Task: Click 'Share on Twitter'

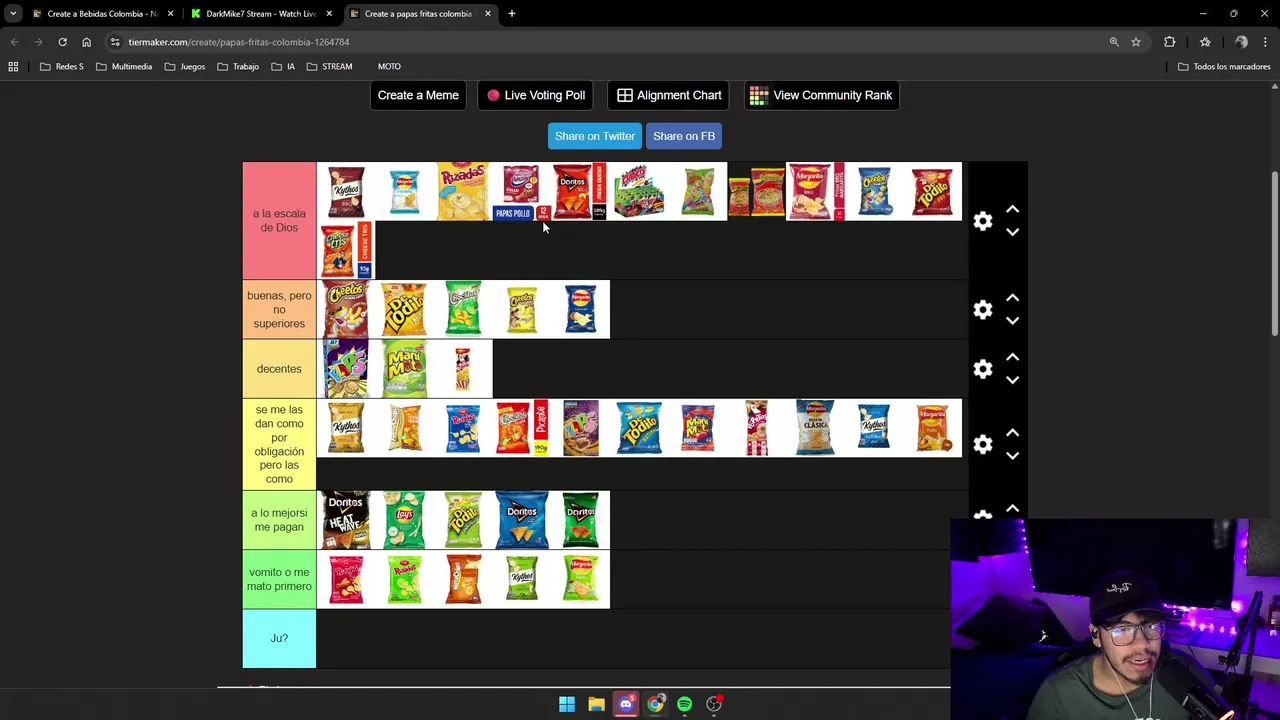Action: click(595, 136)
